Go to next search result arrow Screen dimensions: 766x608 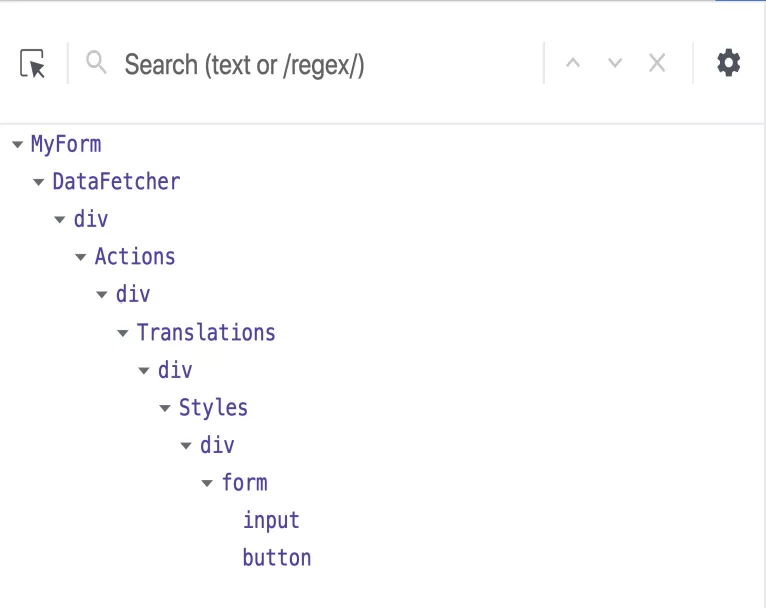click(615, 64)
